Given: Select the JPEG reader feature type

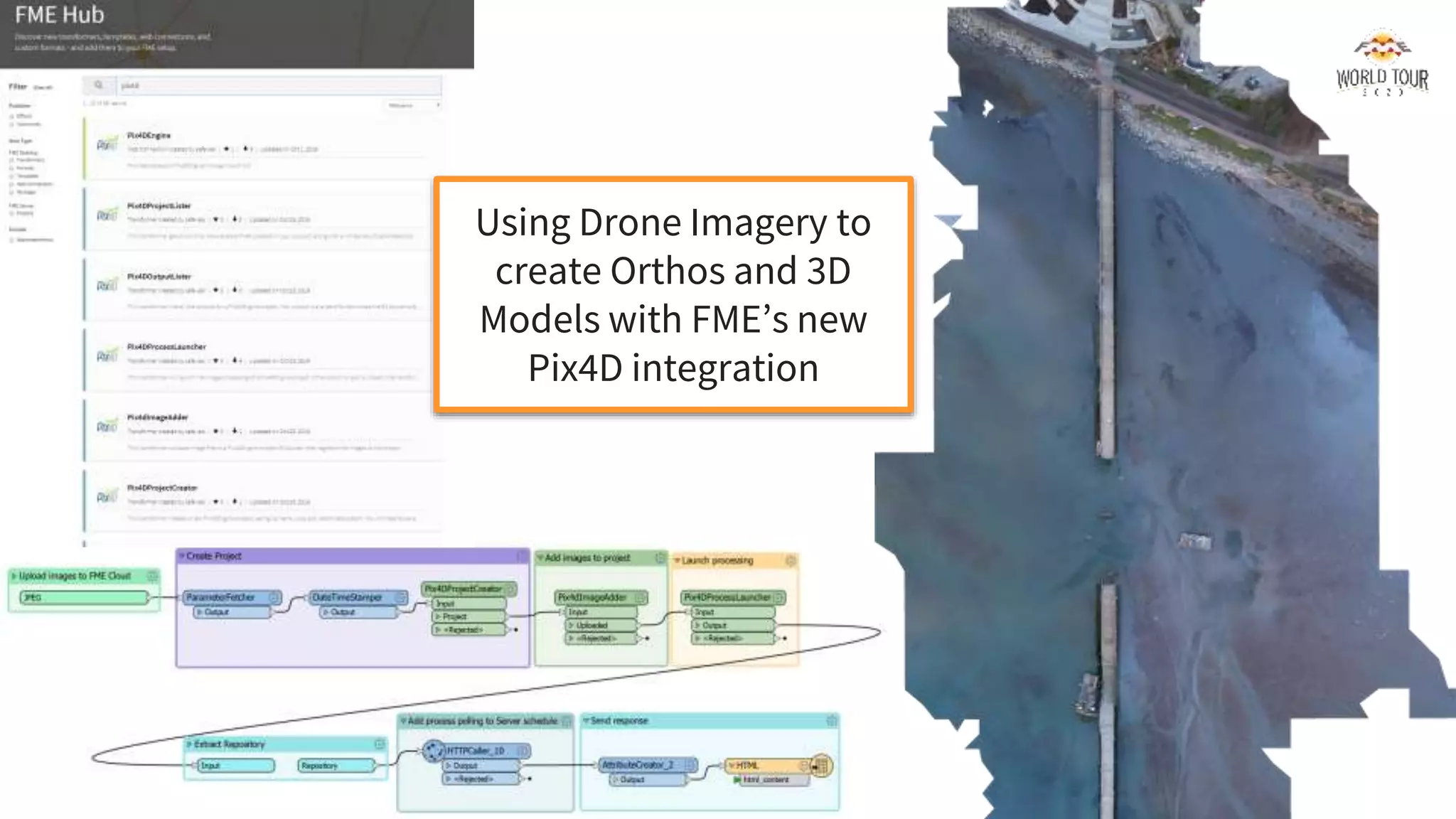Looking at the screenshot, I should pyautogui.click(x=84, y=597).
